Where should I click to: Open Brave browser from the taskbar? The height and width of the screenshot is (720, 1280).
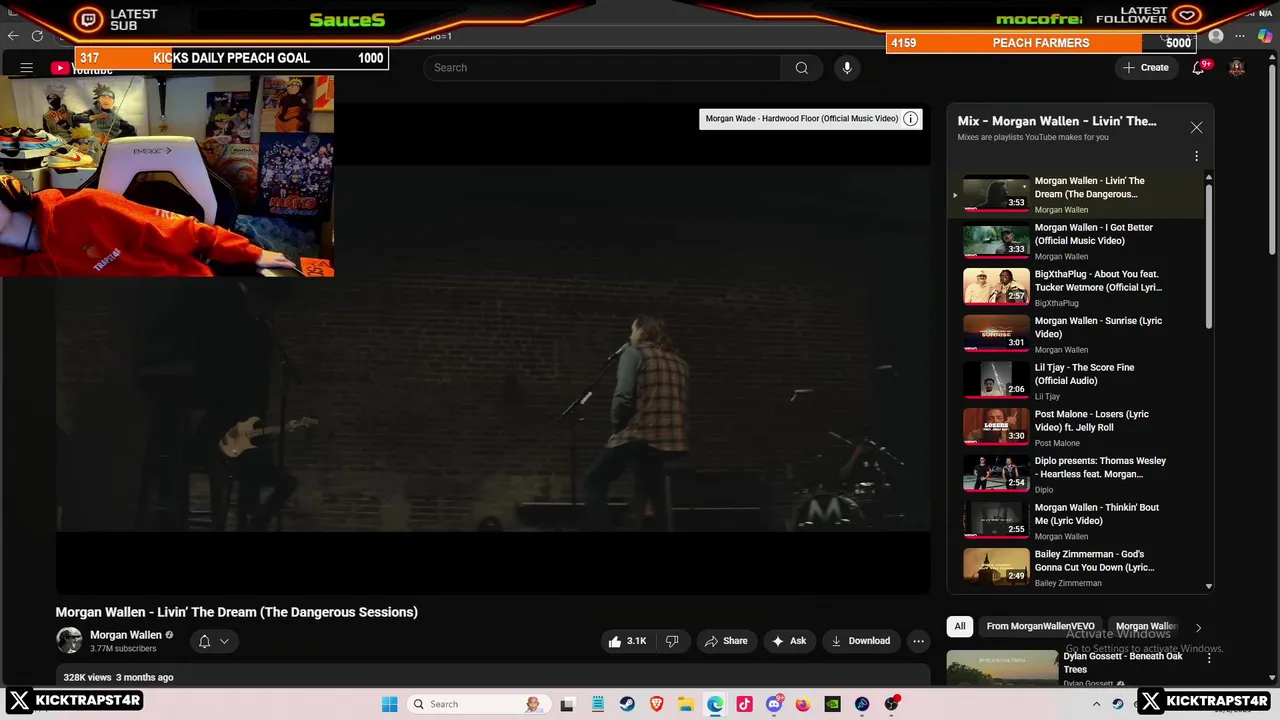657,704
